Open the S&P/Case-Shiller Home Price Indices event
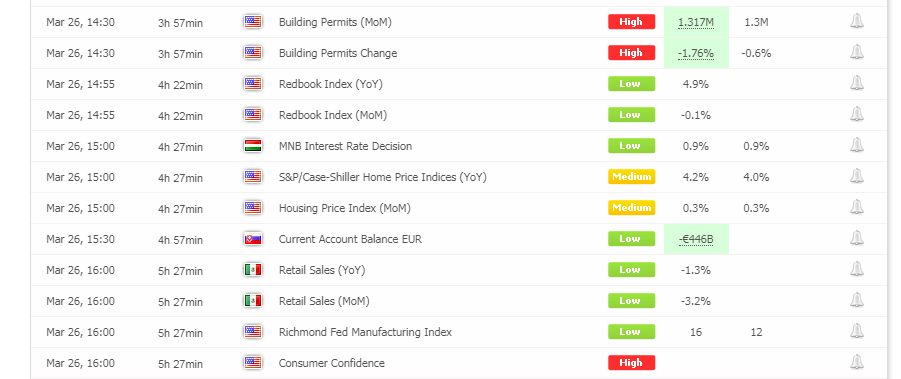The height and width of the screenshot is (379, 901). click(x=383, y=177)
